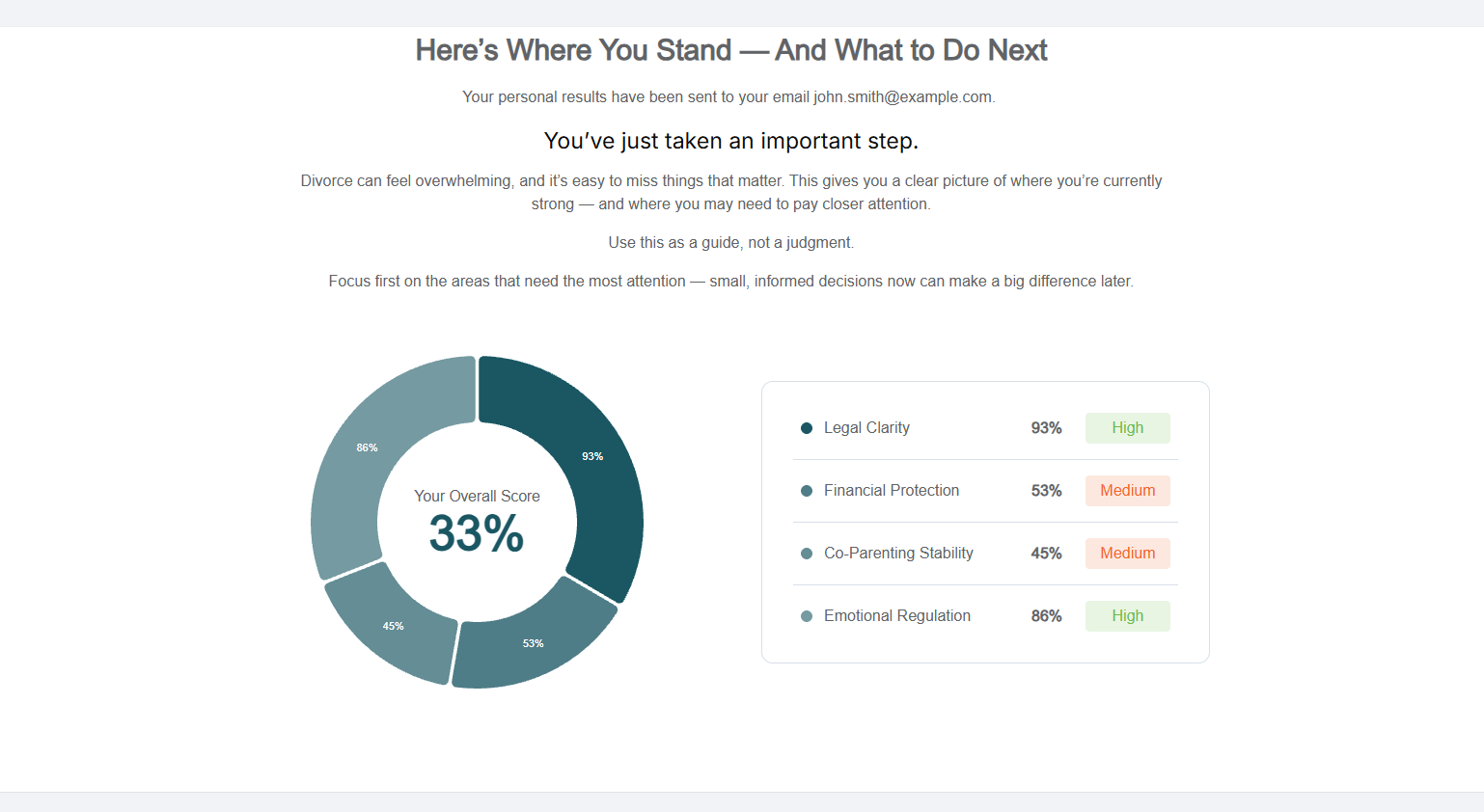Click the High badge for Legal Clarity
Image resolution: width=1484 pixels, height=812 pixels.
coord(1127,428)
